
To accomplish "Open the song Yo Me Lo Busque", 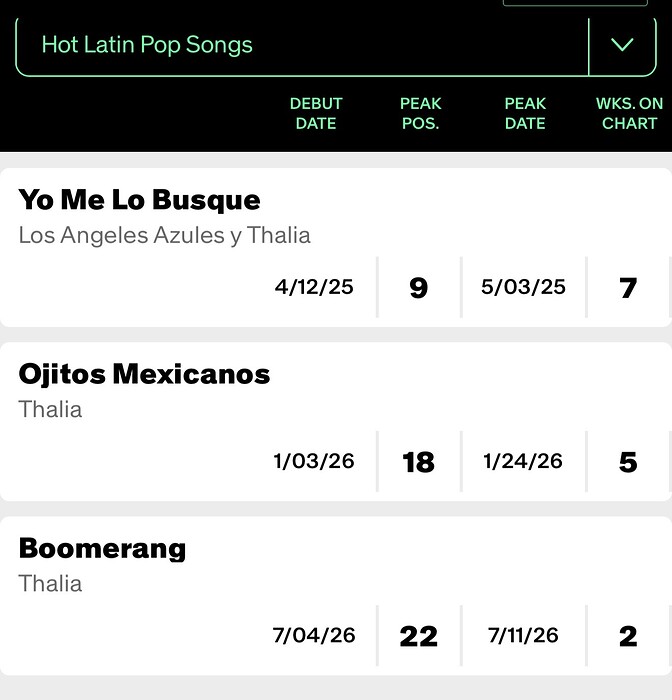I will click(139, 200).
